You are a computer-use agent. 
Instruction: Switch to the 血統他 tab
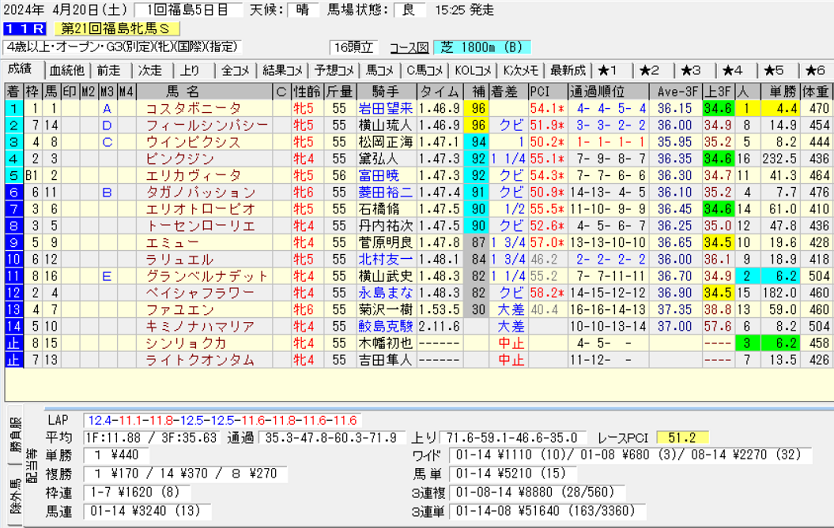(x=67, y=70)
